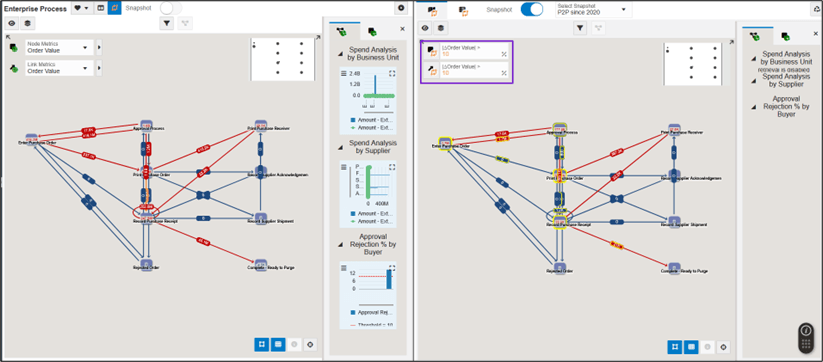Open the Node Metrics Order Value dropdown
The image size is (823, 362).
coord(59,47)
